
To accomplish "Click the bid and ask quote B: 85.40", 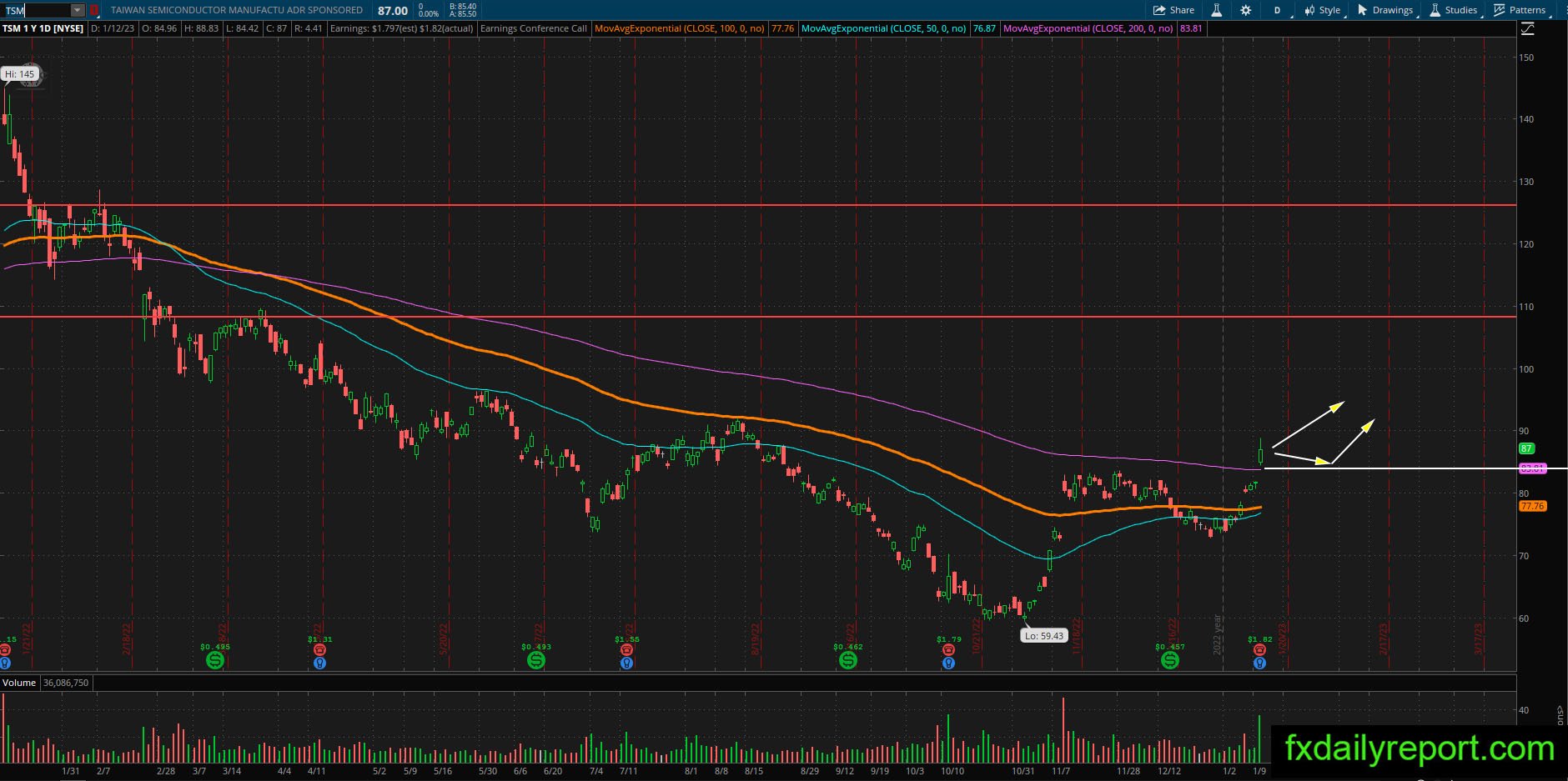I will coord(463,7).
